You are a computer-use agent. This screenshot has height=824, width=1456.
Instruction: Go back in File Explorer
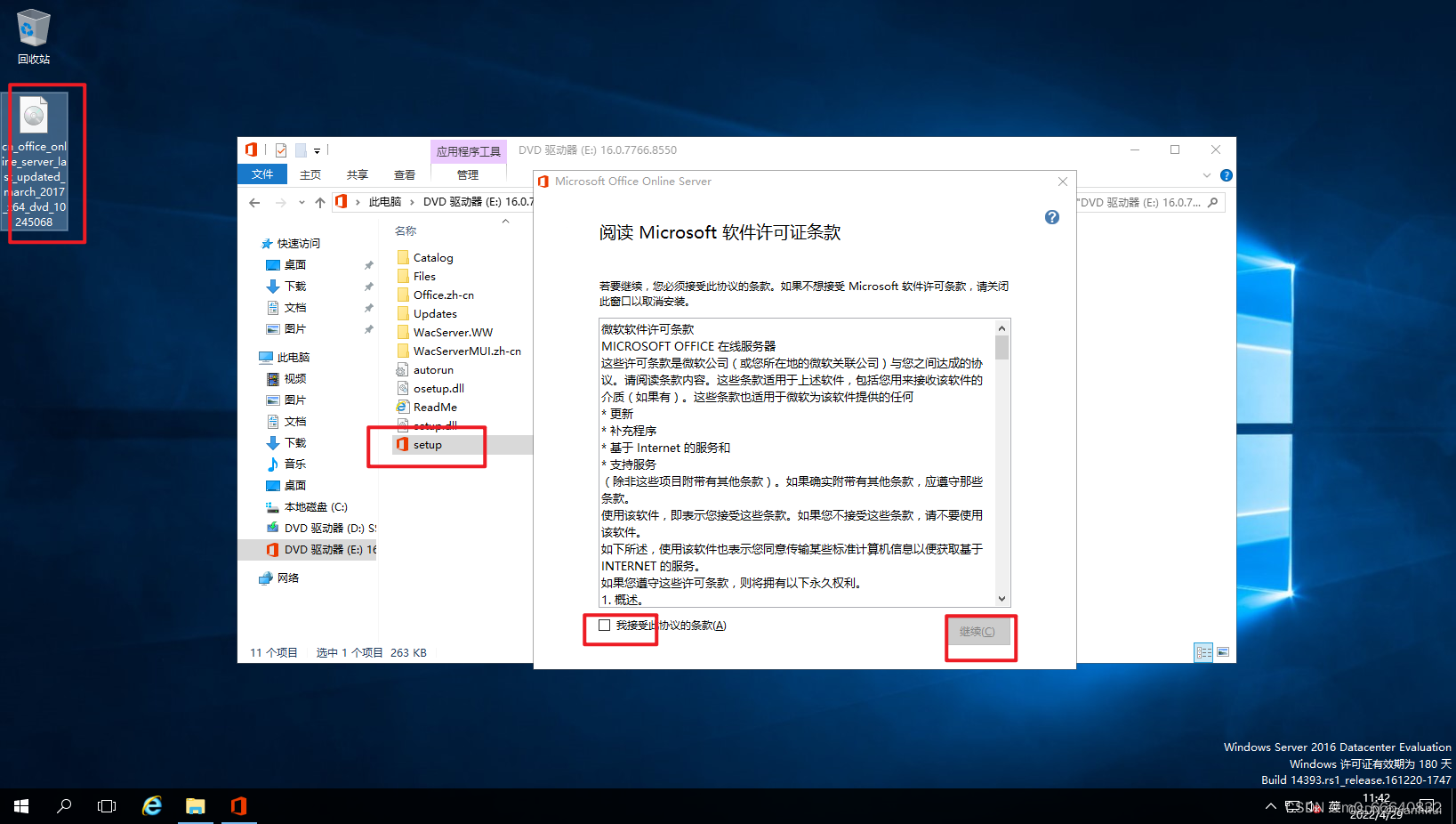(x=254, y=203)
